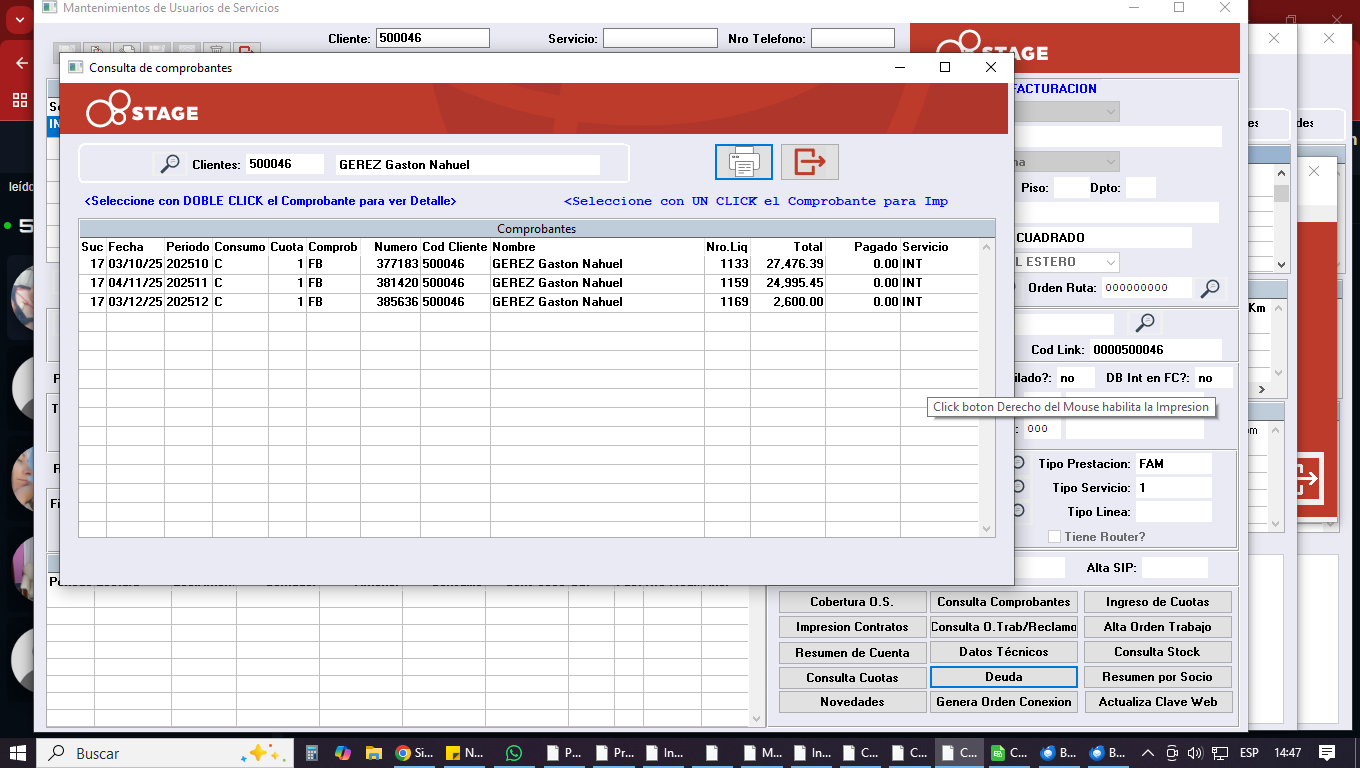Open File Explorer from the taskbar
This screenshot has width=1360, height=768.
click(x=373, y=753)
